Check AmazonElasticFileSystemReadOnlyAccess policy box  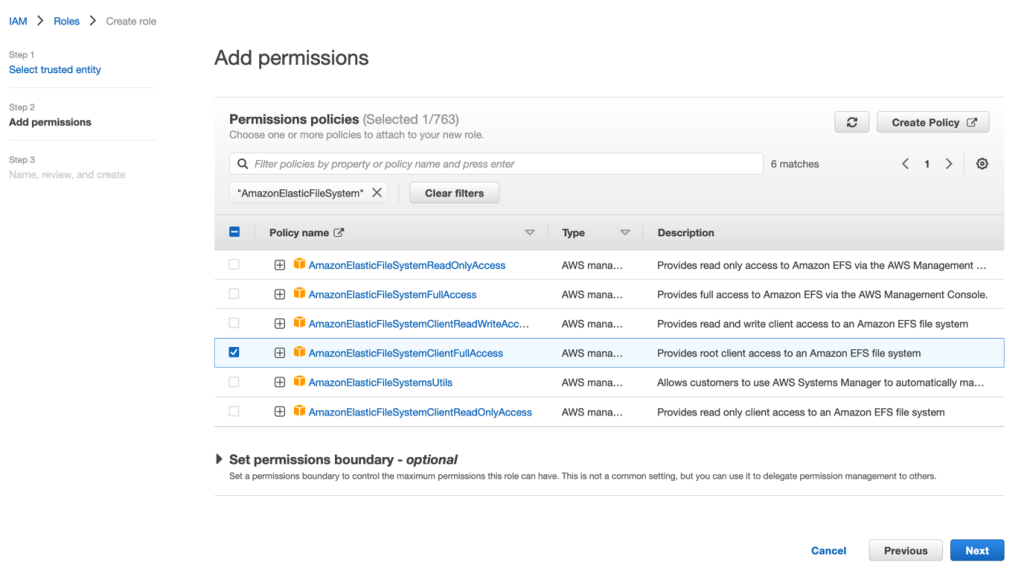pos(234,264)
